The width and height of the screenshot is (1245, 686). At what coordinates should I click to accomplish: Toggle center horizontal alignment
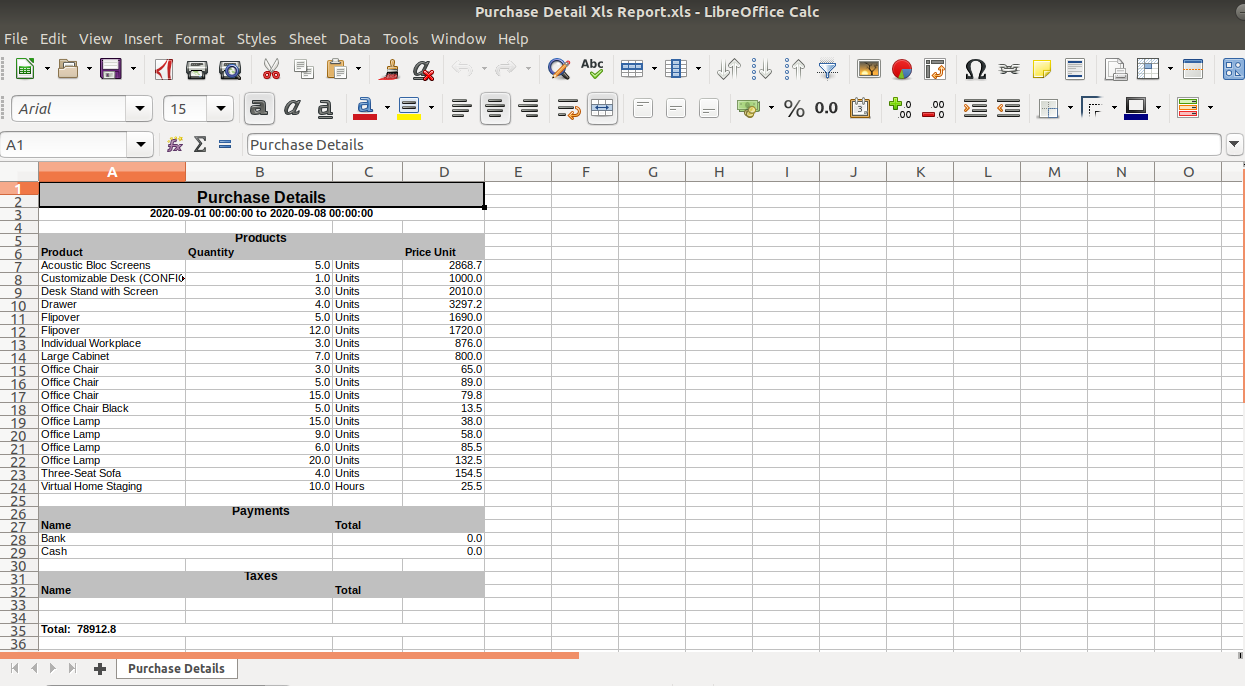tap(495, 108)
